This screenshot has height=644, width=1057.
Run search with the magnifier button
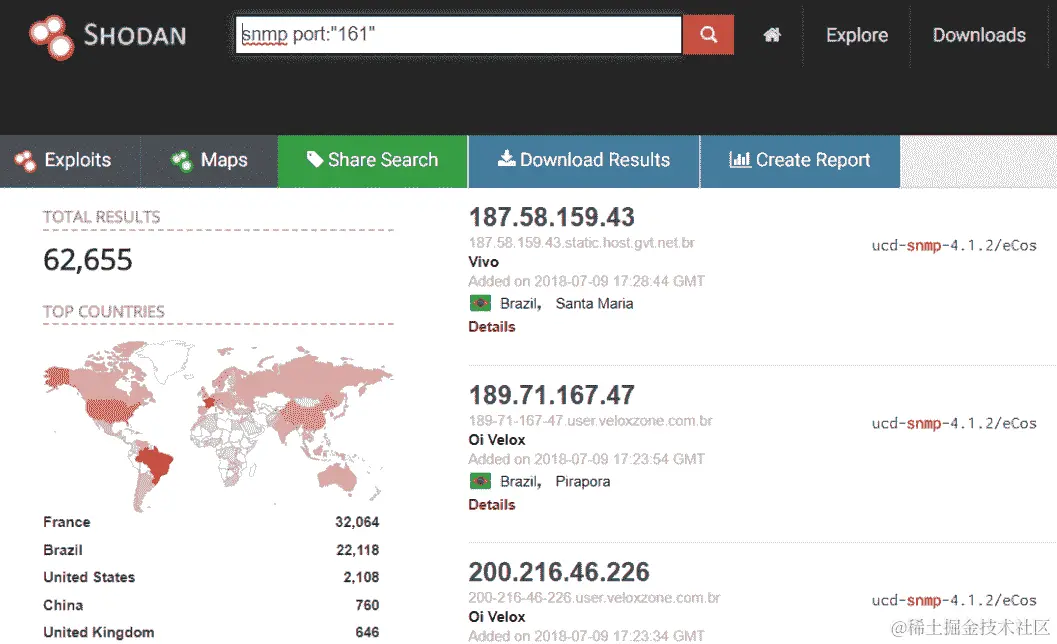click(x=708, y=34)
